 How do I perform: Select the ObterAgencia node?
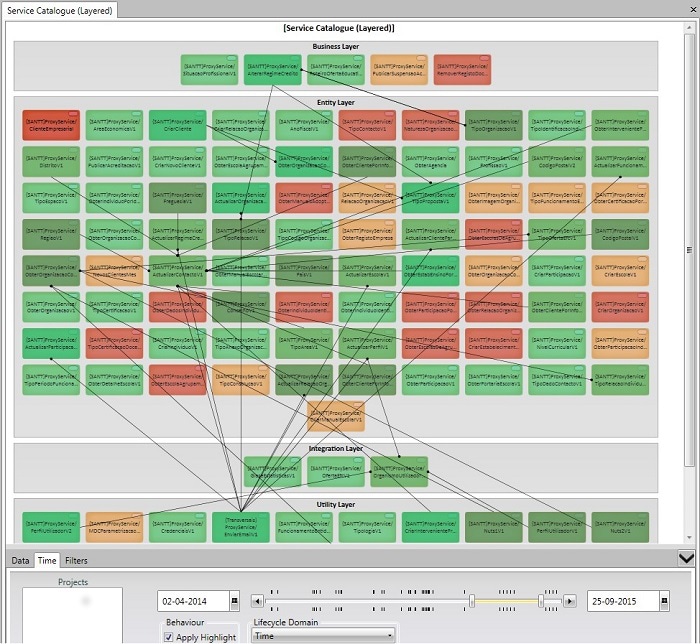430,162
